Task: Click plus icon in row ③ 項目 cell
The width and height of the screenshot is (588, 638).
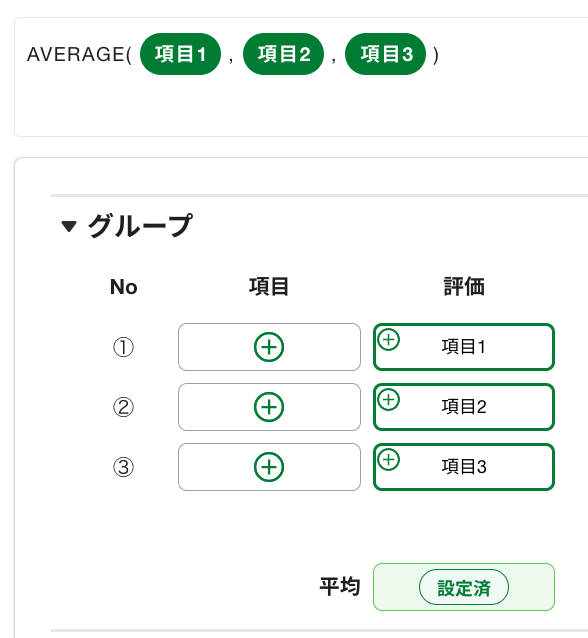Action: pyautogui.click(x=269, y=467)
